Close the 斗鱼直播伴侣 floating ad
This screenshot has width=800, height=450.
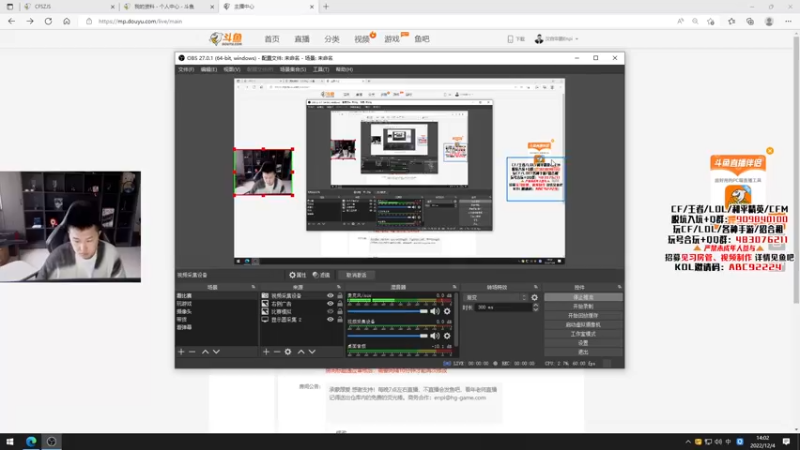[x=770, y=151]
